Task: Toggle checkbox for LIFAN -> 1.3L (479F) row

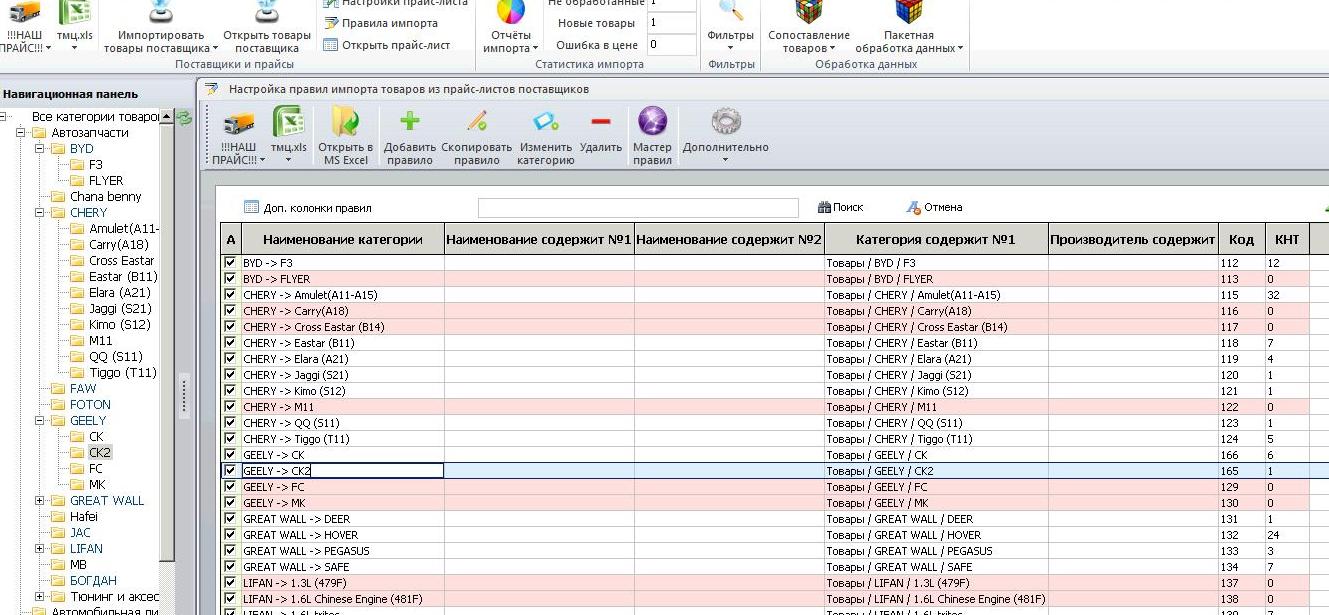Action: [x=231, y=583]
